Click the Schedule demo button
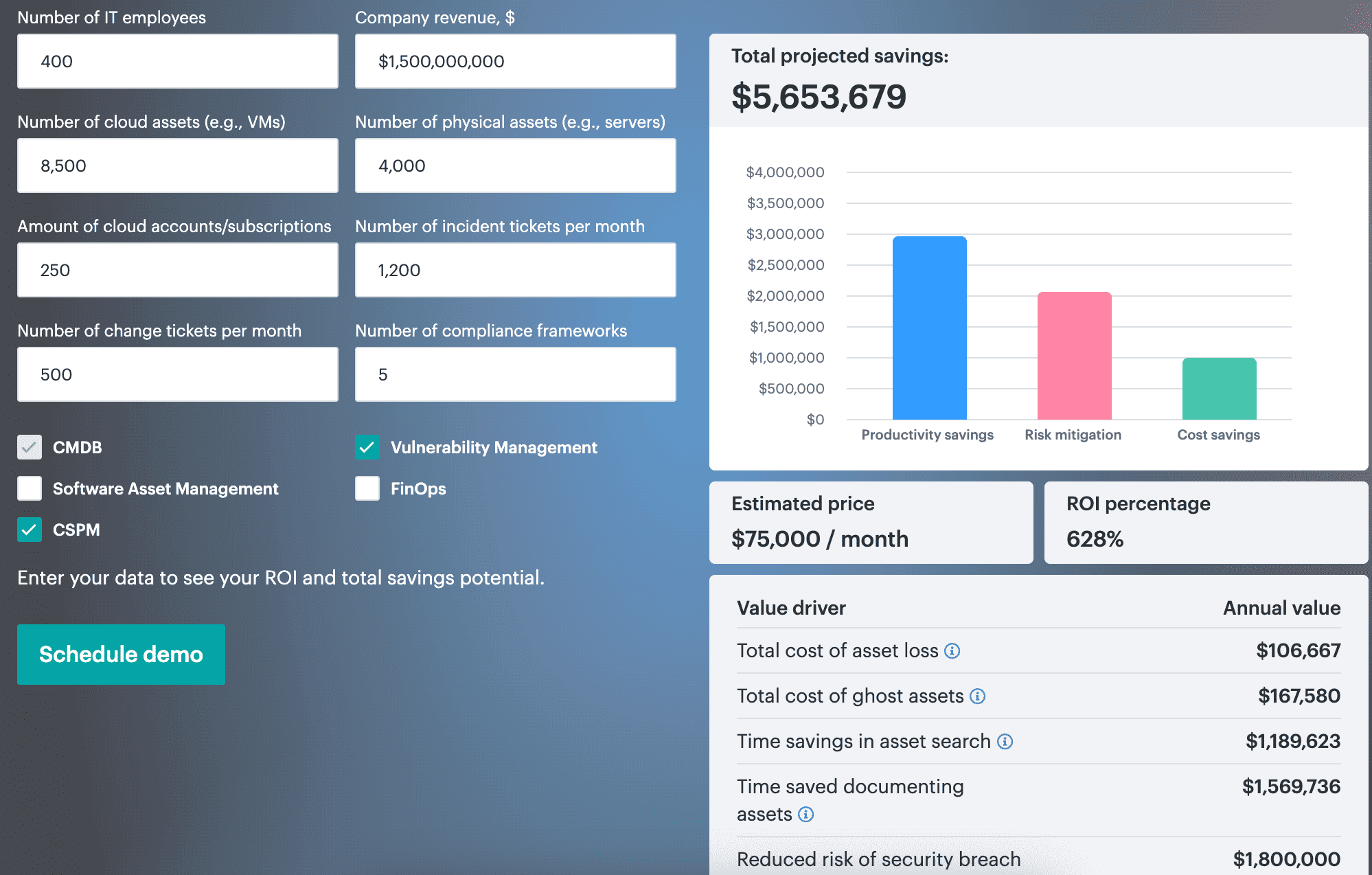Viewport: 1372px width, 875px height. tap(121, 654)
